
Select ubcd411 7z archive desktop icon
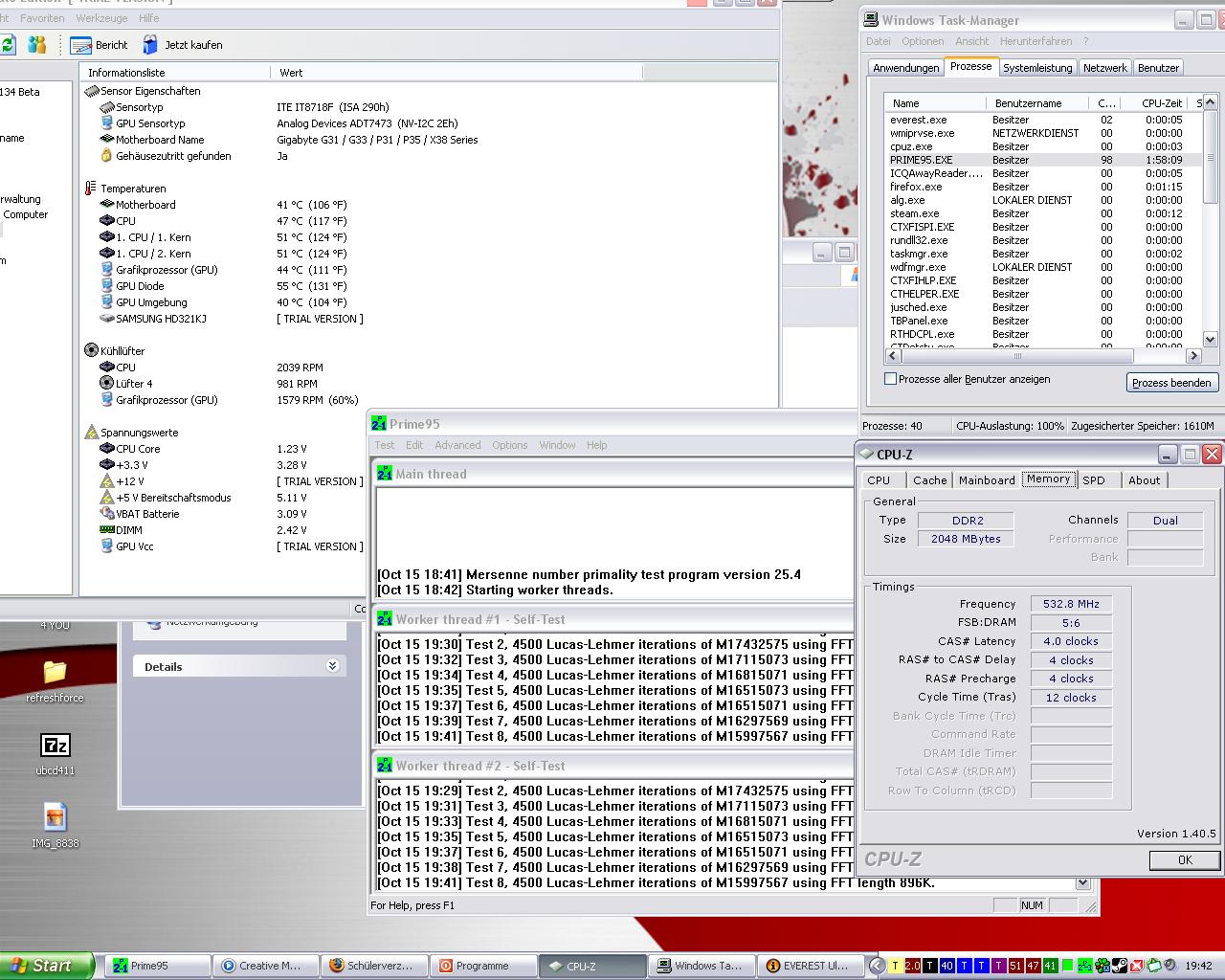(x=55, y=753)
